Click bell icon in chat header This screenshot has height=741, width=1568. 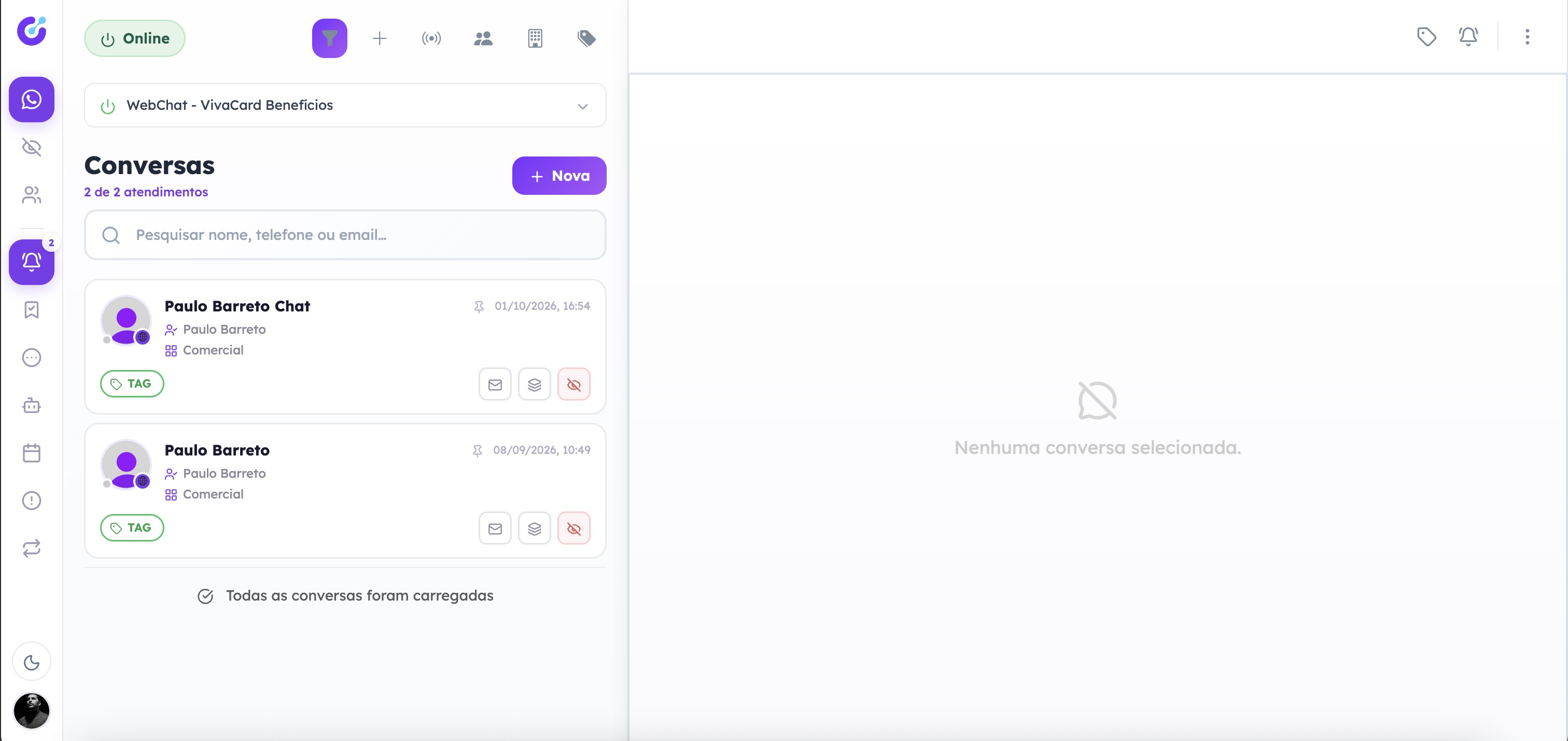tap(1468, 36)
